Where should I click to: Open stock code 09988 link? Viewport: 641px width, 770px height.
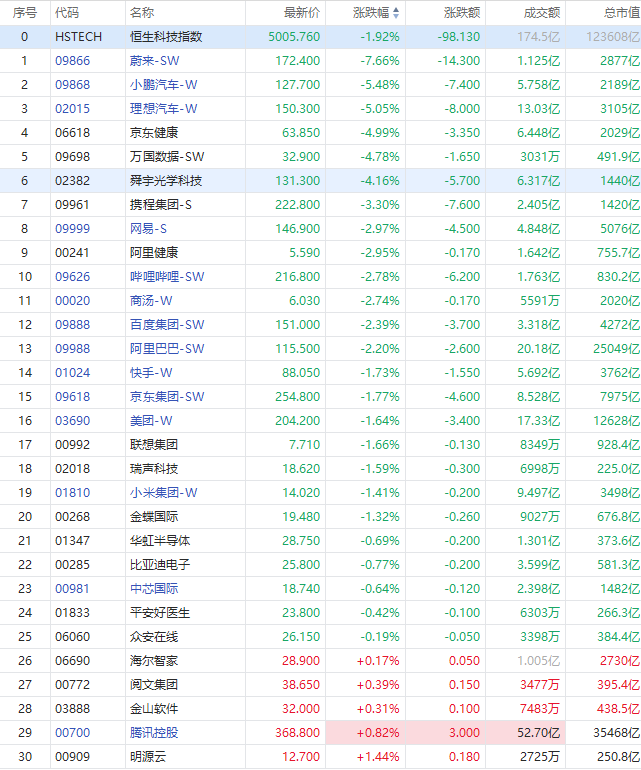(73, 349)
